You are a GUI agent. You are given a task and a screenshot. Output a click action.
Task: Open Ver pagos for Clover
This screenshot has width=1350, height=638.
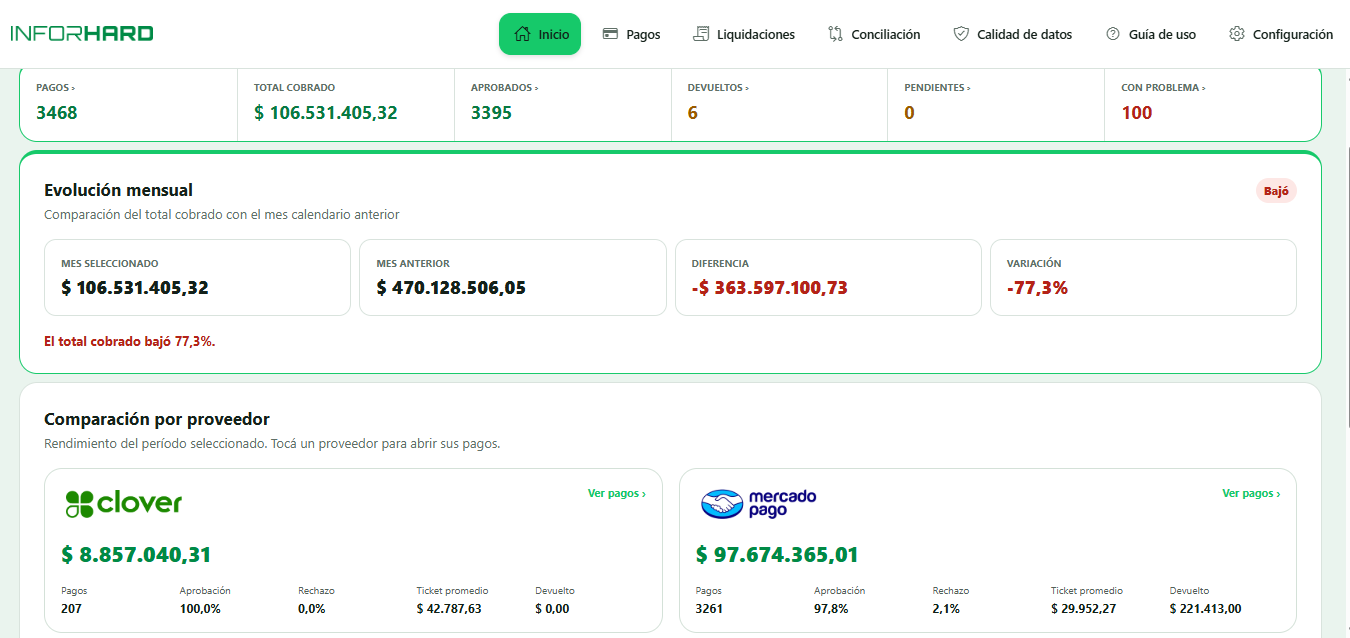(x=617, y=493)
